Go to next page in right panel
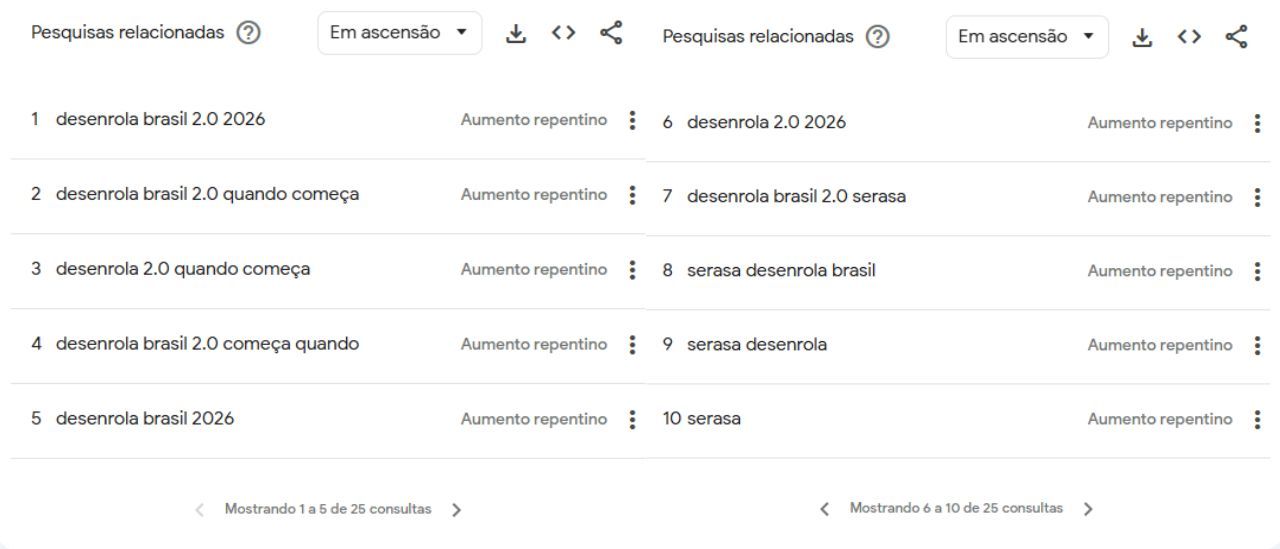The height and width of the screenshot is (549, 1280). tap(1088, 509)
